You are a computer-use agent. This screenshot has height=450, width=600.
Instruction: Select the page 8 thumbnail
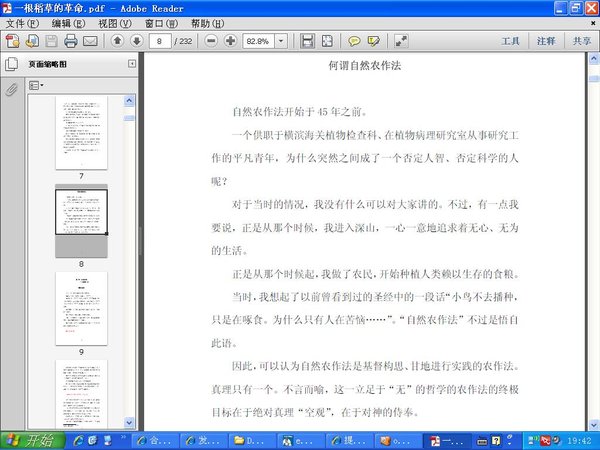coord(82,221)
